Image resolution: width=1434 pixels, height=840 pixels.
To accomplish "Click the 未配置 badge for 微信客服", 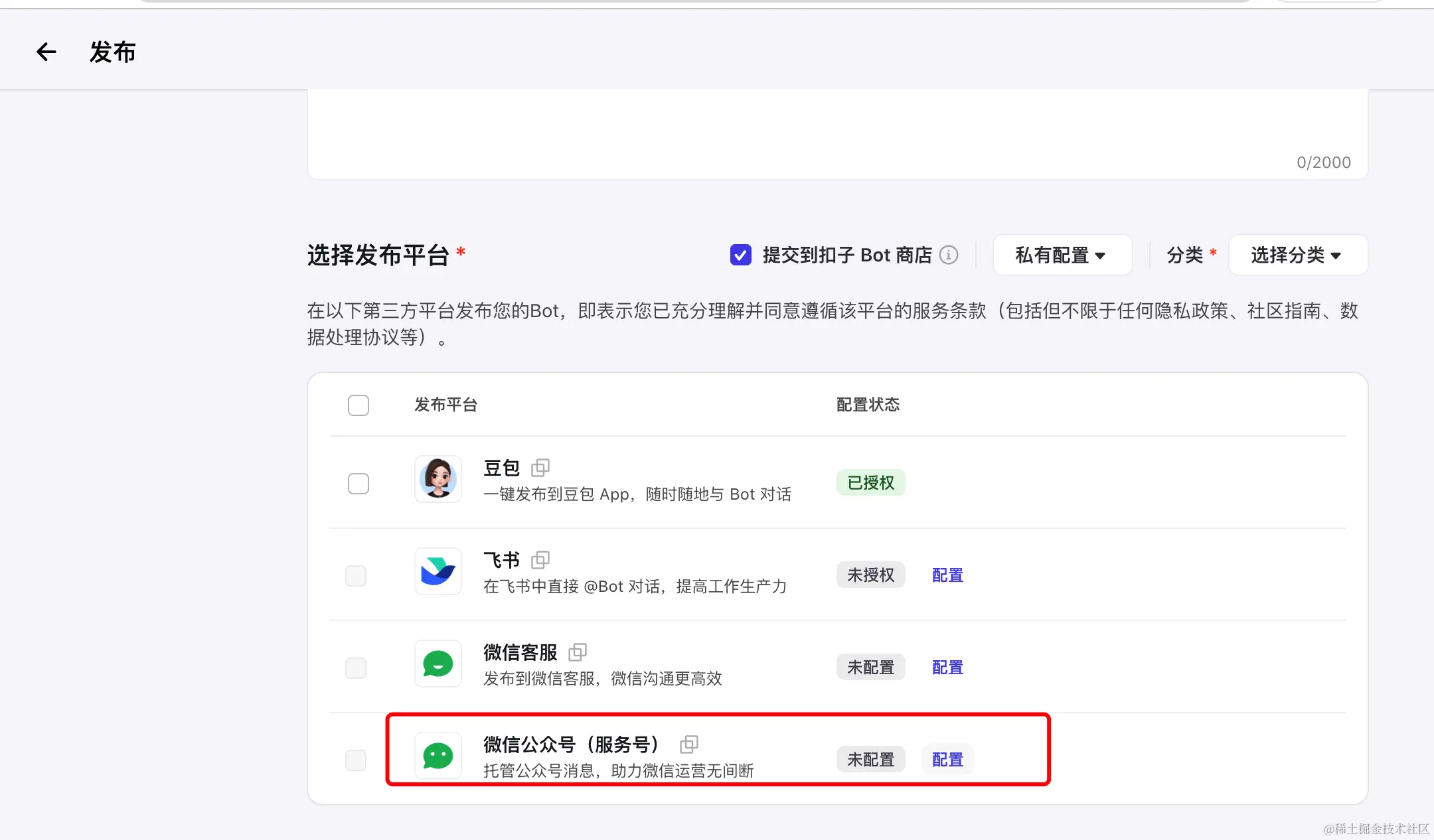I will coord(871,667).
